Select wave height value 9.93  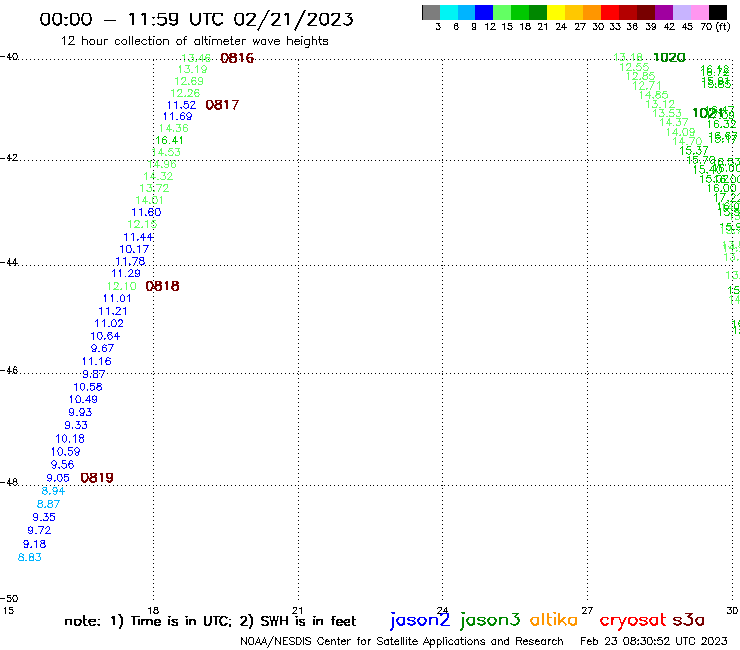(x=80, y=412)
